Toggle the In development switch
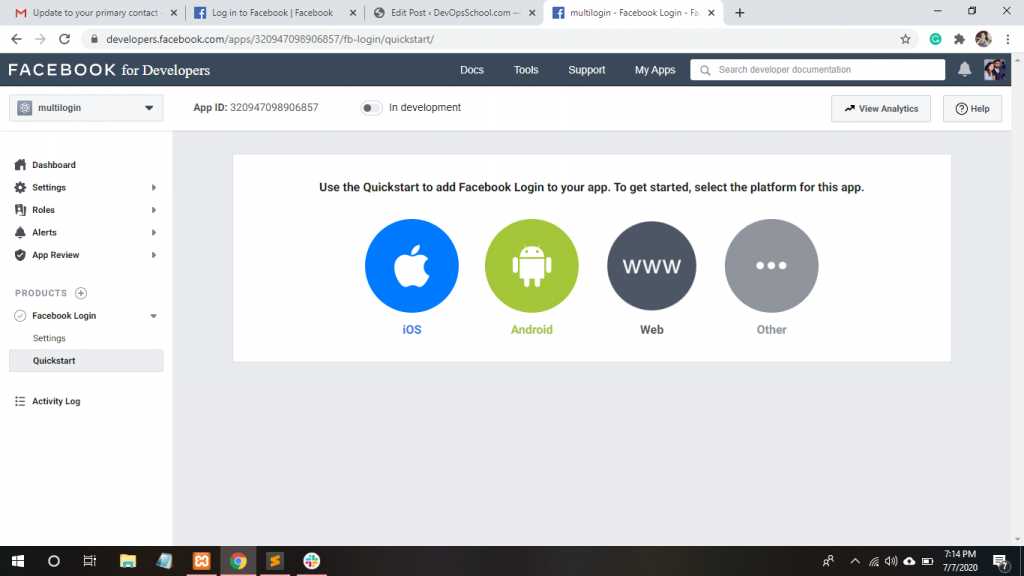 pos(371,108)
